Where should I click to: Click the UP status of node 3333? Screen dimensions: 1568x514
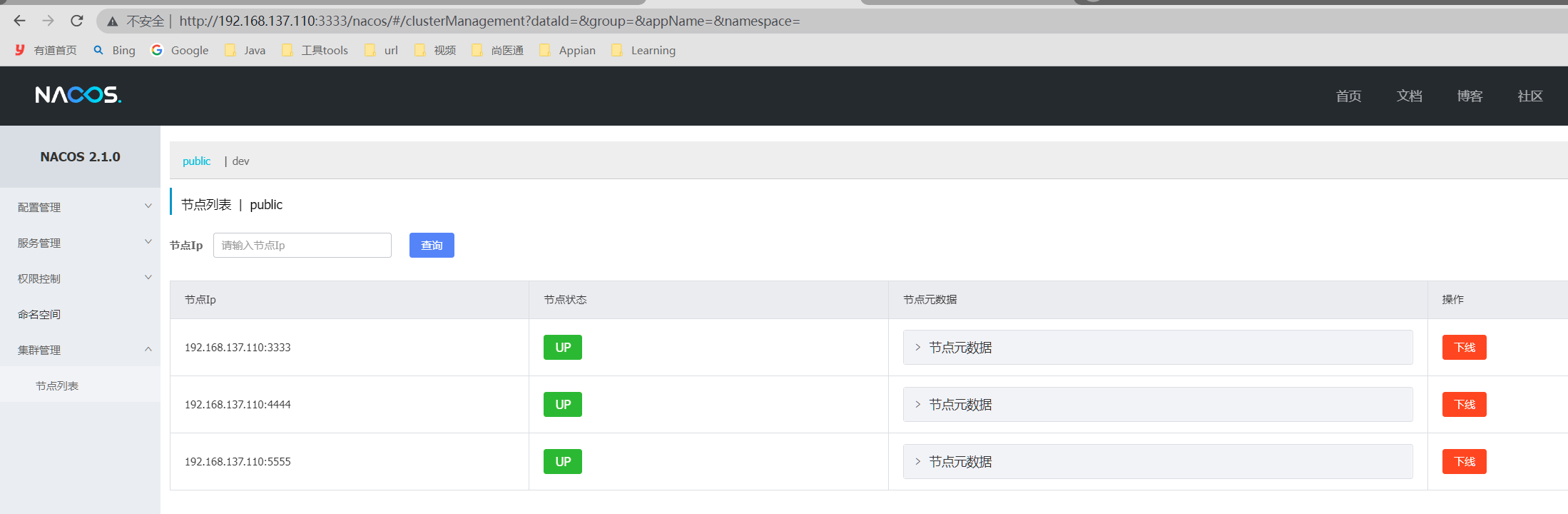coord(563,348)
